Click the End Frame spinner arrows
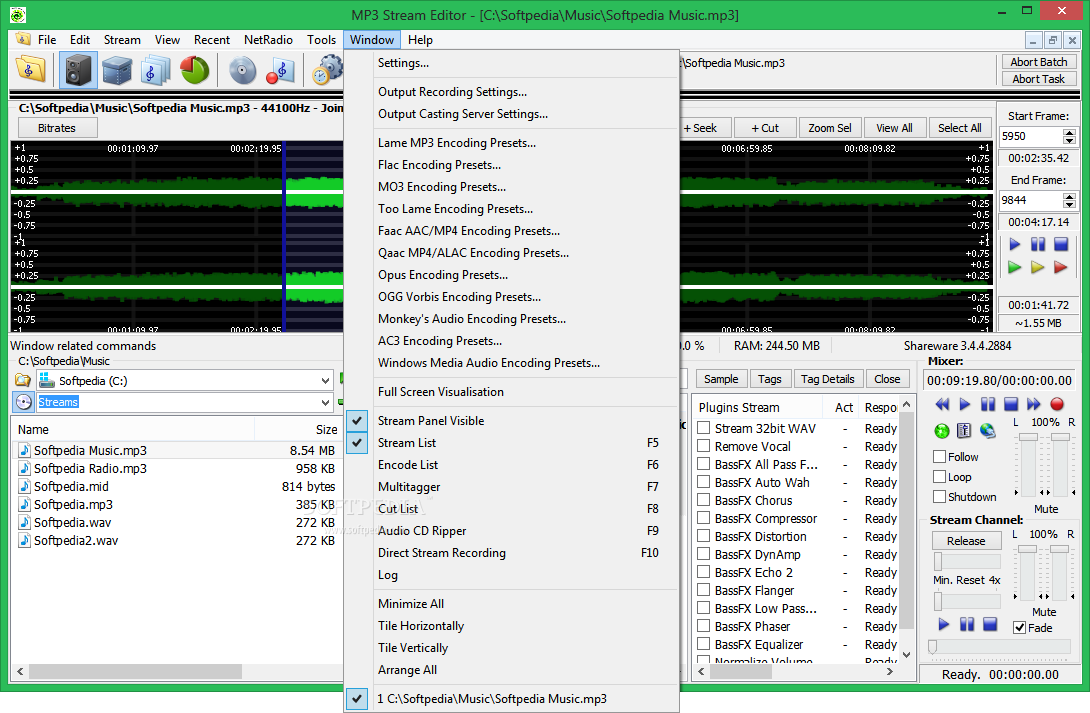 coord(1069,200)
